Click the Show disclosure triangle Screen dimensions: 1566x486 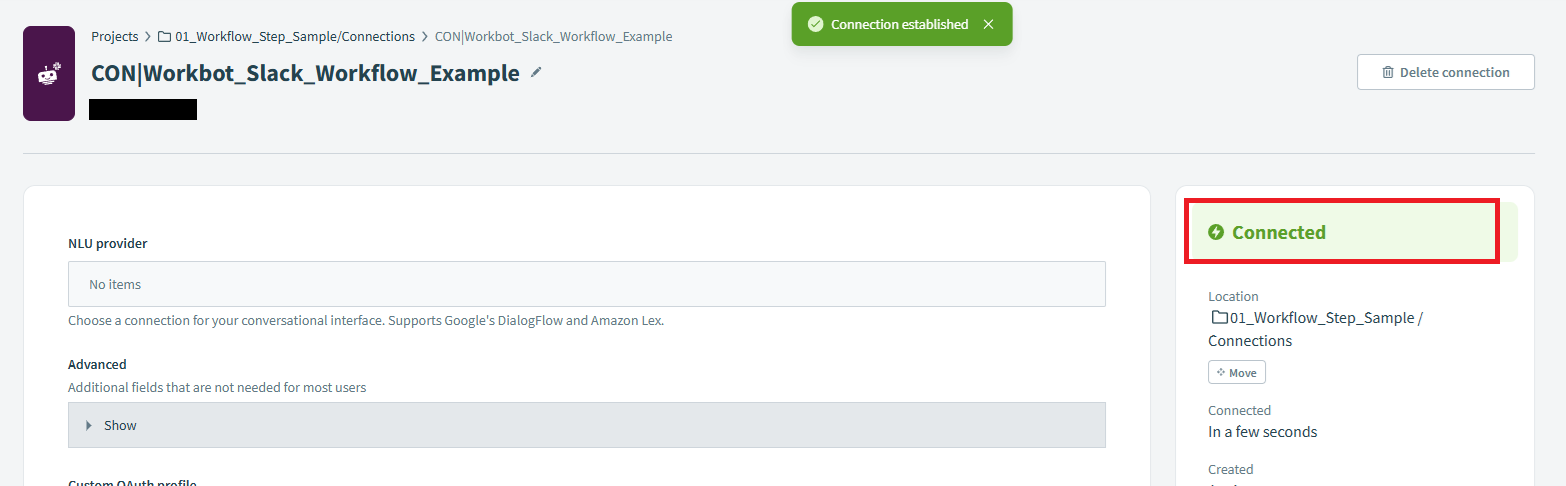[x=89, y=425]
